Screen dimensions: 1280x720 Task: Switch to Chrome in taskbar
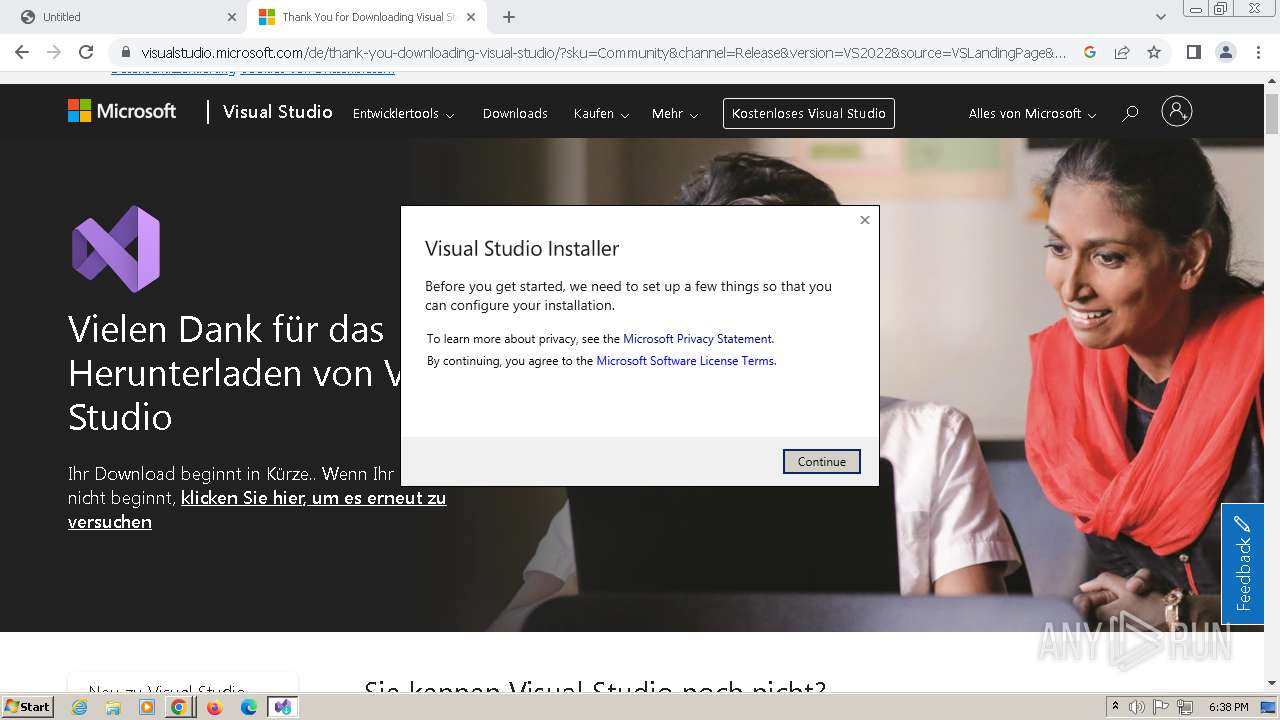179,707
